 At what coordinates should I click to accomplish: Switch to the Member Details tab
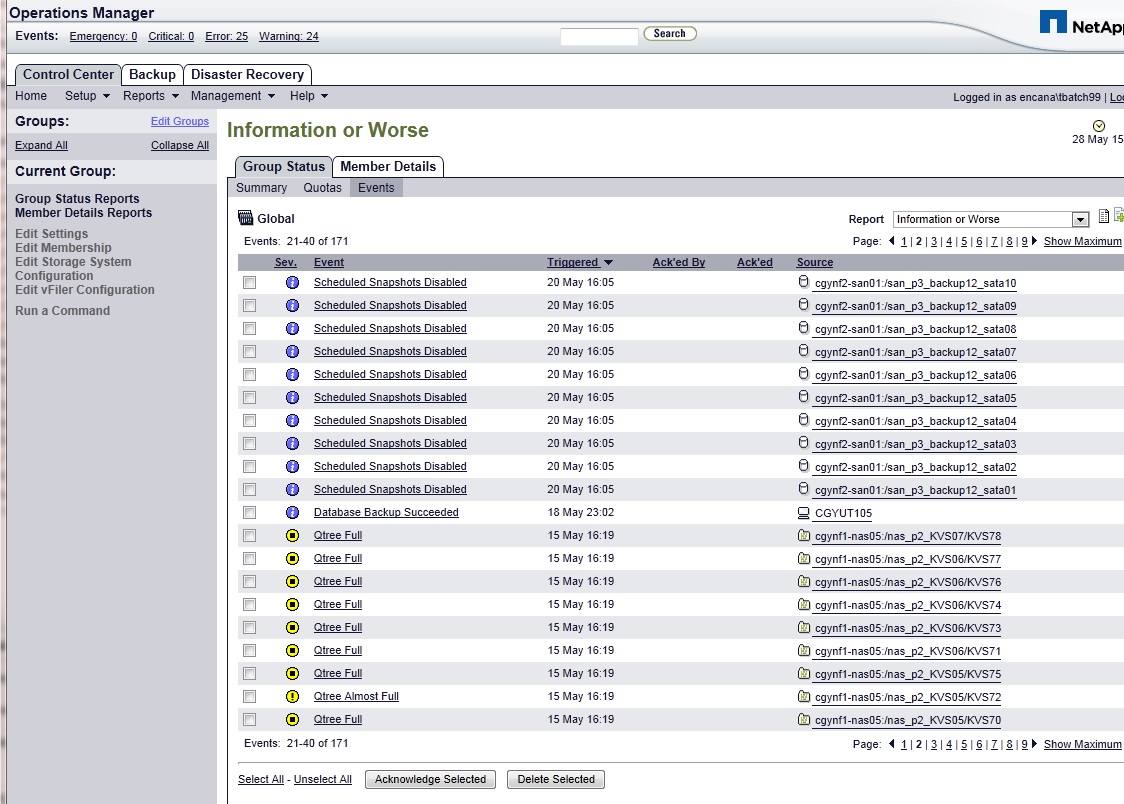click(388, 166)
